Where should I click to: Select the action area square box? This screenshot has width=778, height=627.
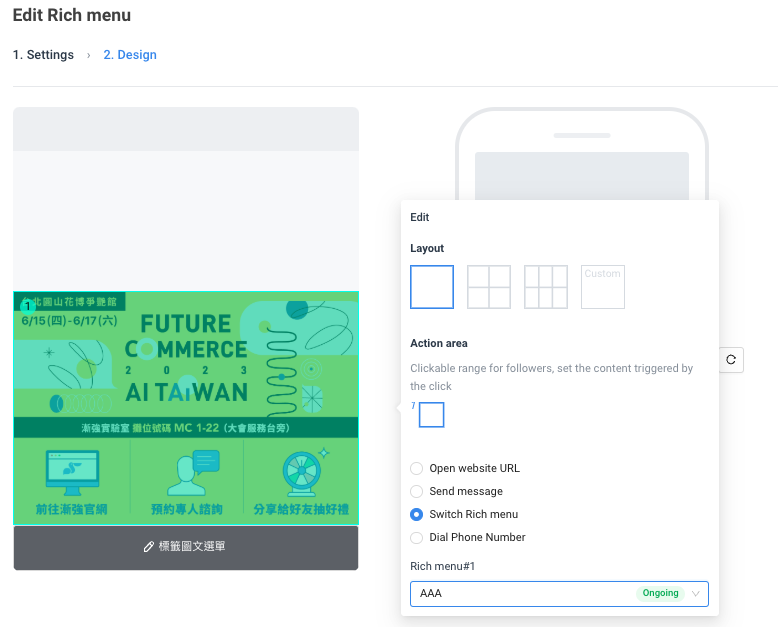[431, 415]
